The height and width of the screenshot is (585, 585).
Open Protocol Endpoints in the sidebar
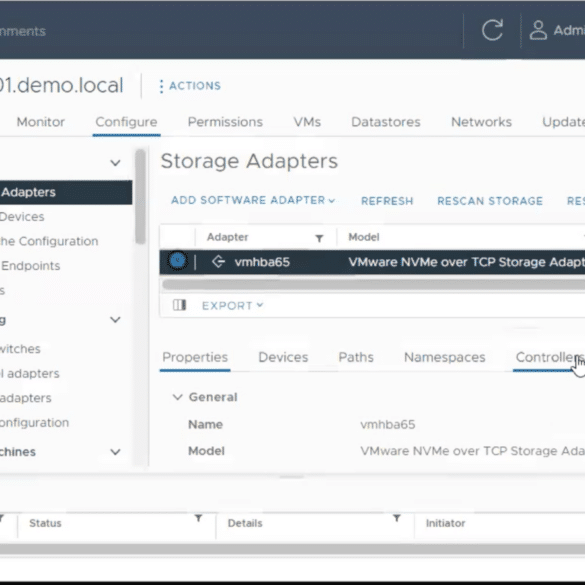[30, 266]
